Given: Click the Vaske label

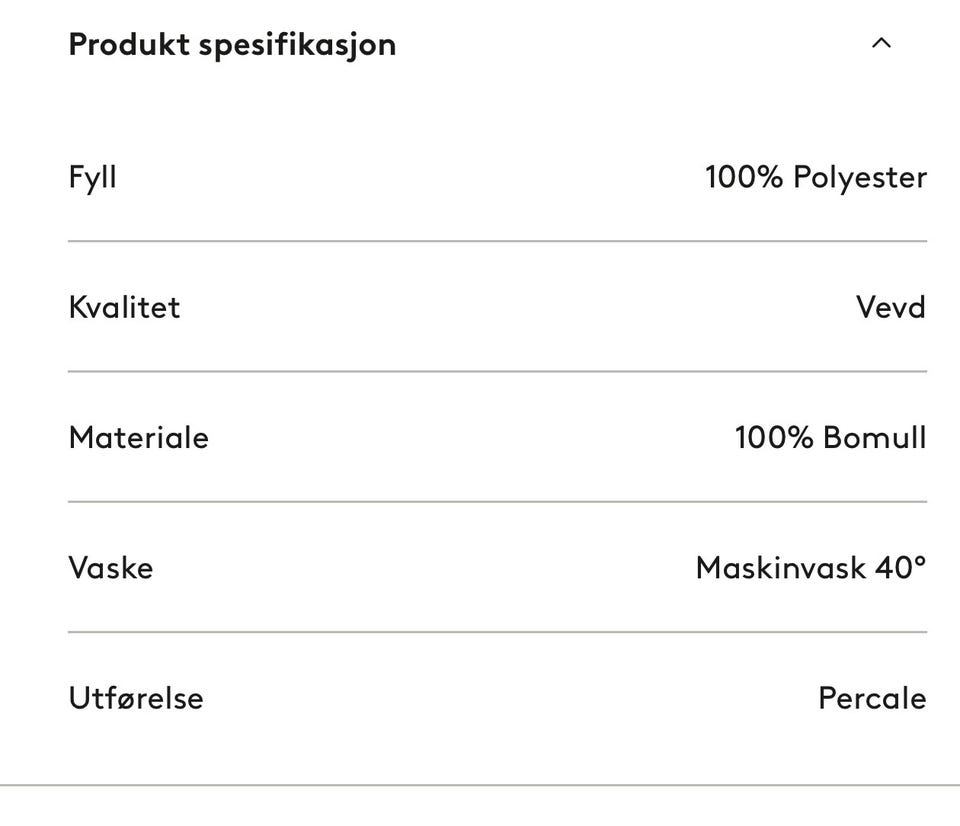Looking at the screenshot, I should point(111,568).
